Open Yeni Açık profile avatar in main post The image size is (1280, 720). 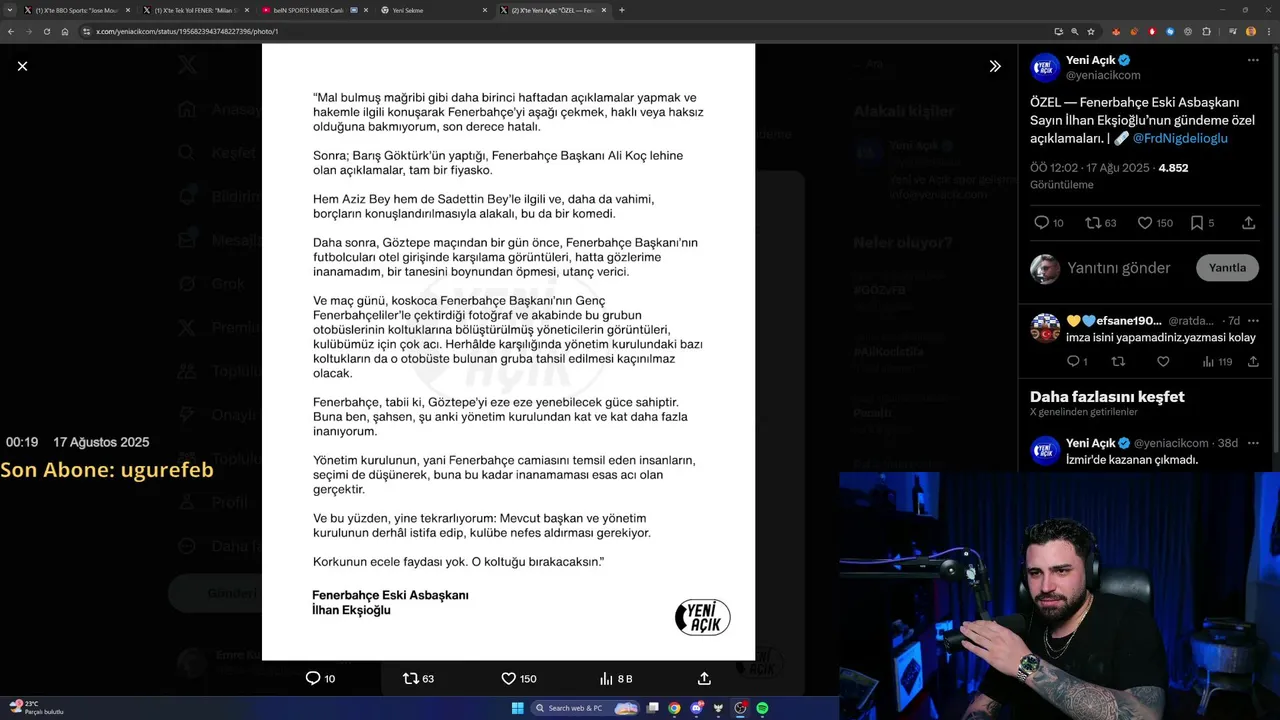1045,67
